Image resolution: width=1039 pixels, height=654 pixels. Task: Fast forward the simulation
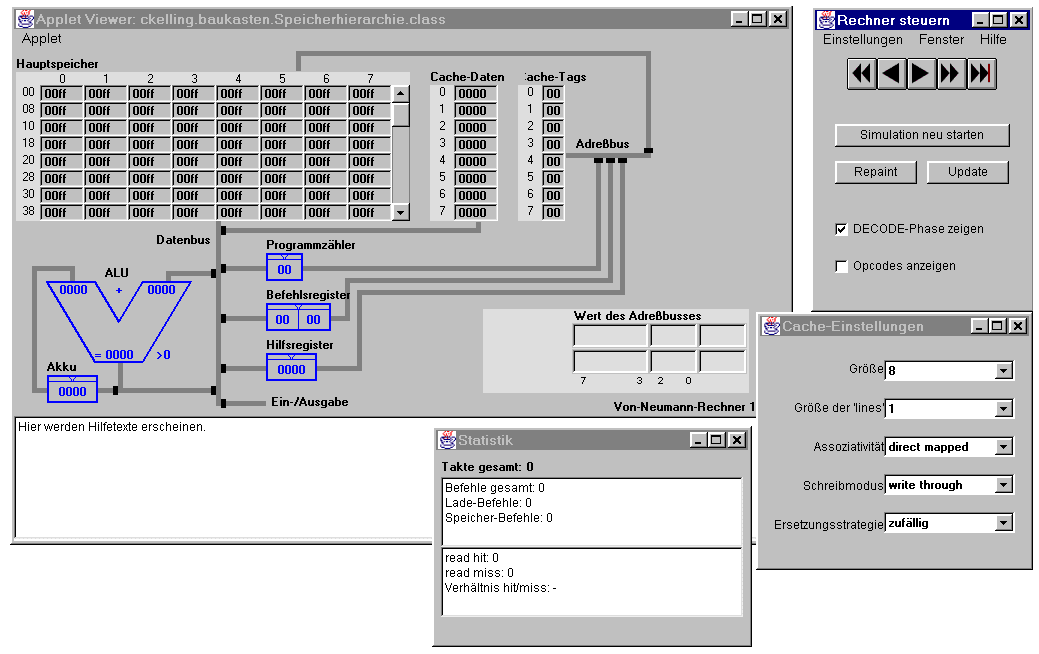click(950, 74)
